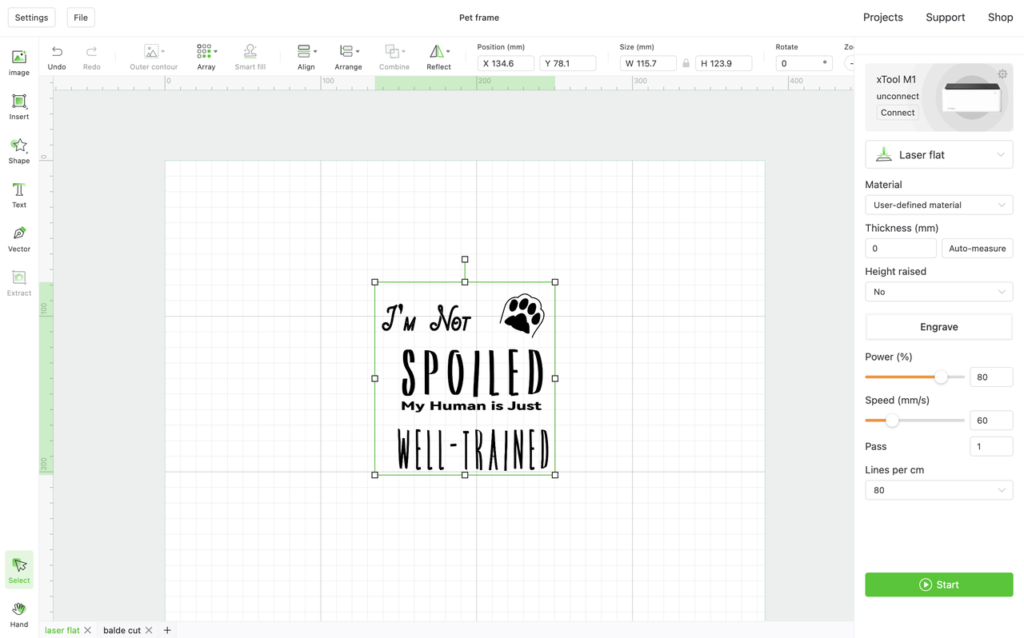Screen dimensions: 1024x638
Task: Open the Height raised dropdown
Action: click(x=938, y=292)
